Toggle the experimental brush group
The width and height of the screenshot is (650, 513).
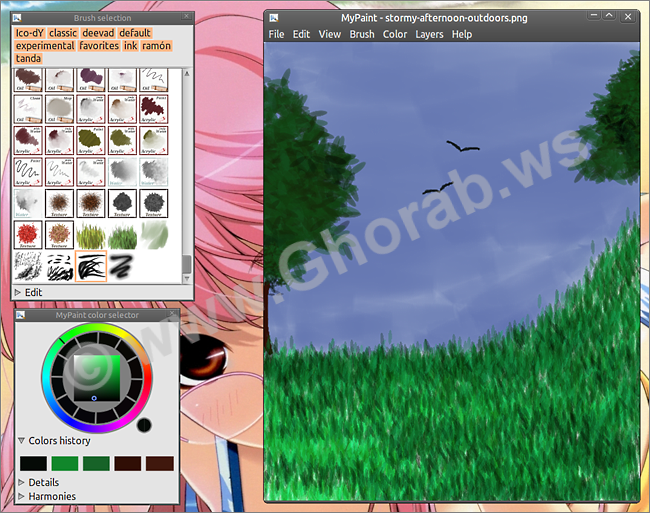tap(45, 46)
